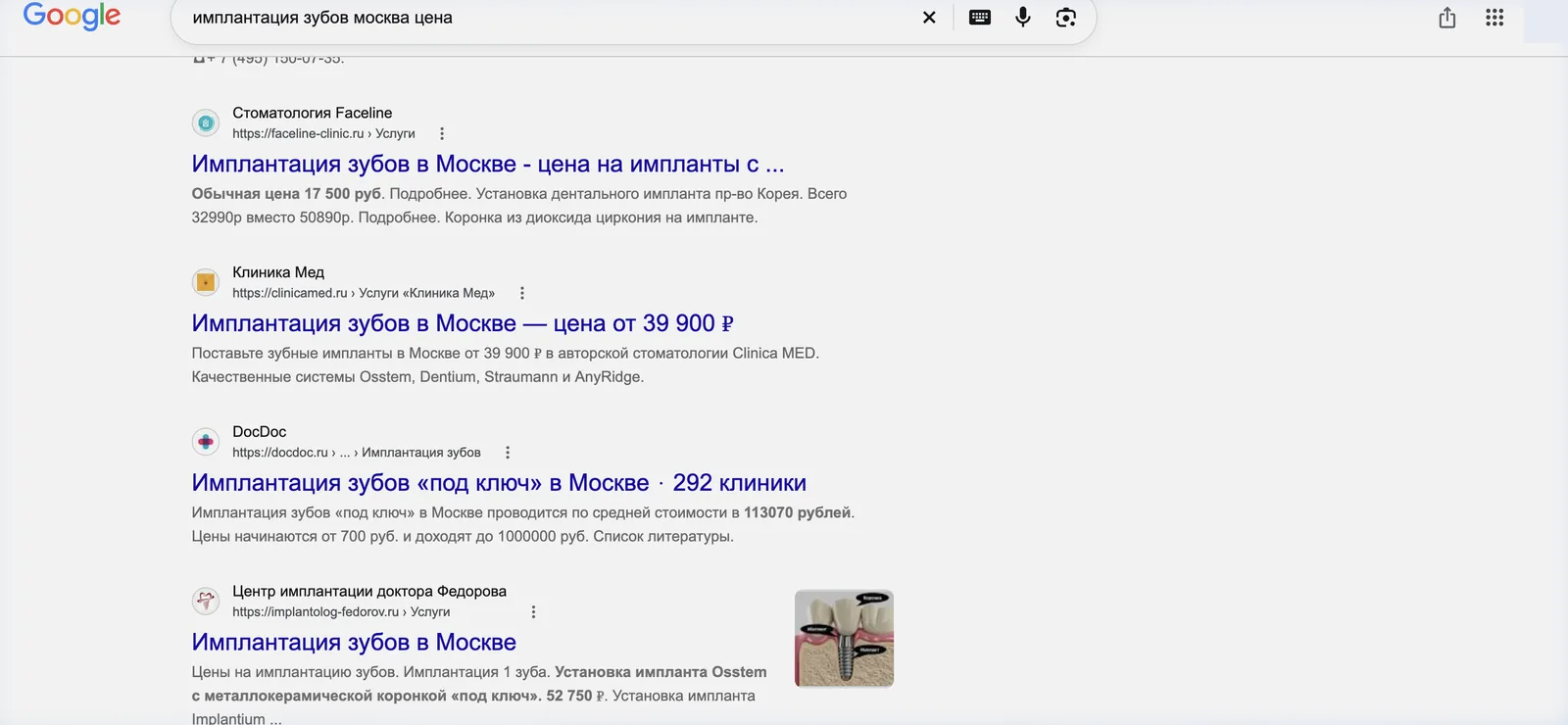Open the on-screen keyboard input tool
Screen dimensions: 1568x725
979,18
